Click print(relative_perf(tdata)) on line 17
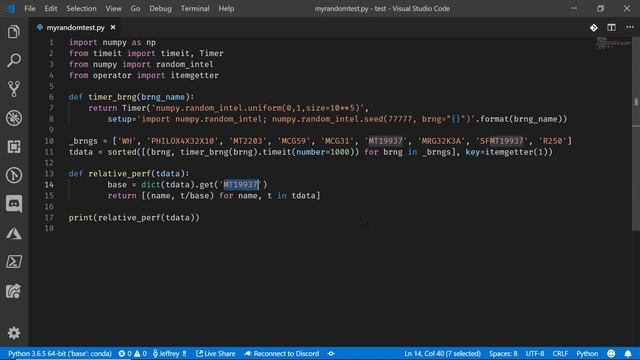 click(x=134, y=218)
